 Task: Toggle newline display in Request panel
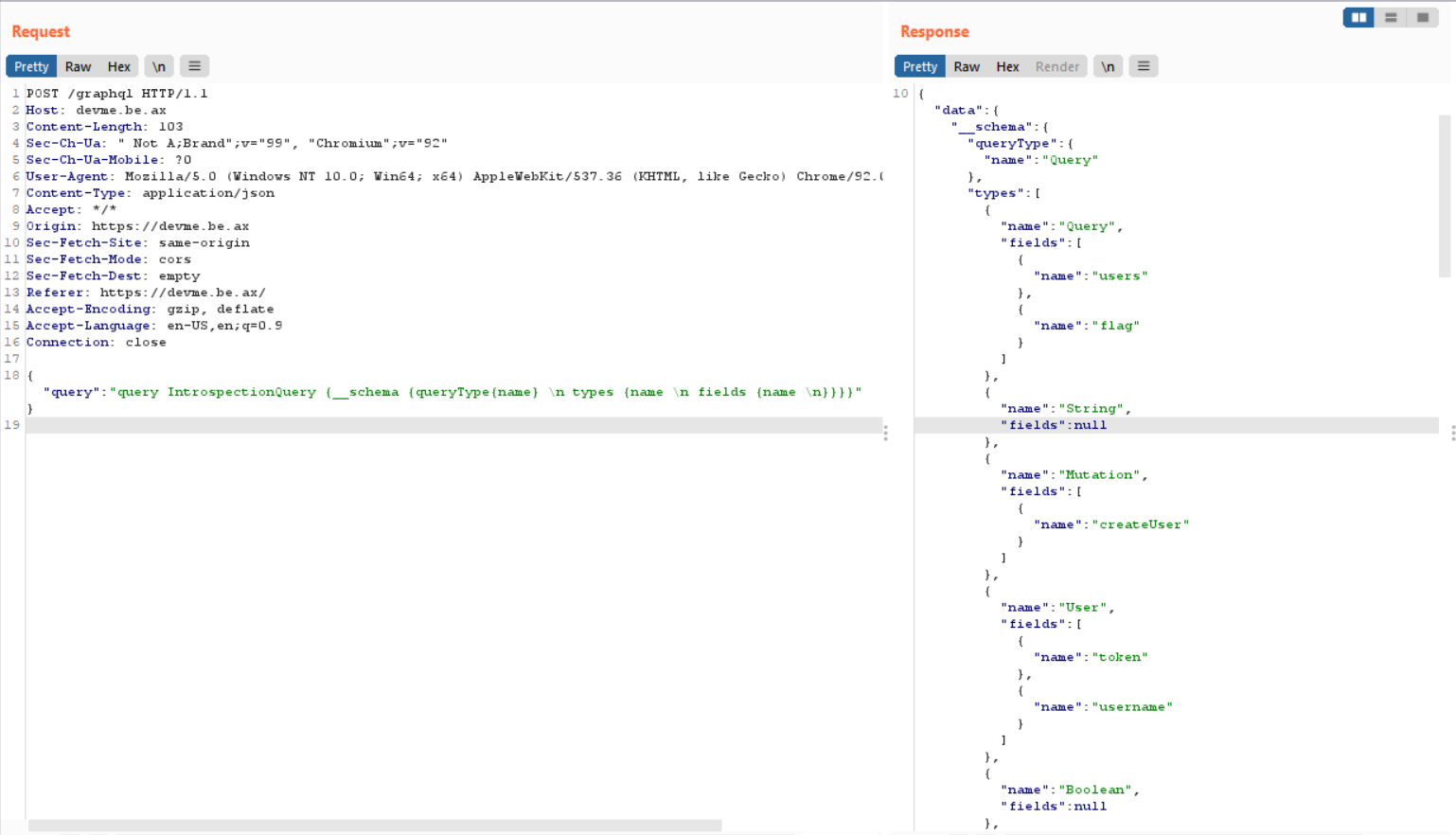[159, 66]
